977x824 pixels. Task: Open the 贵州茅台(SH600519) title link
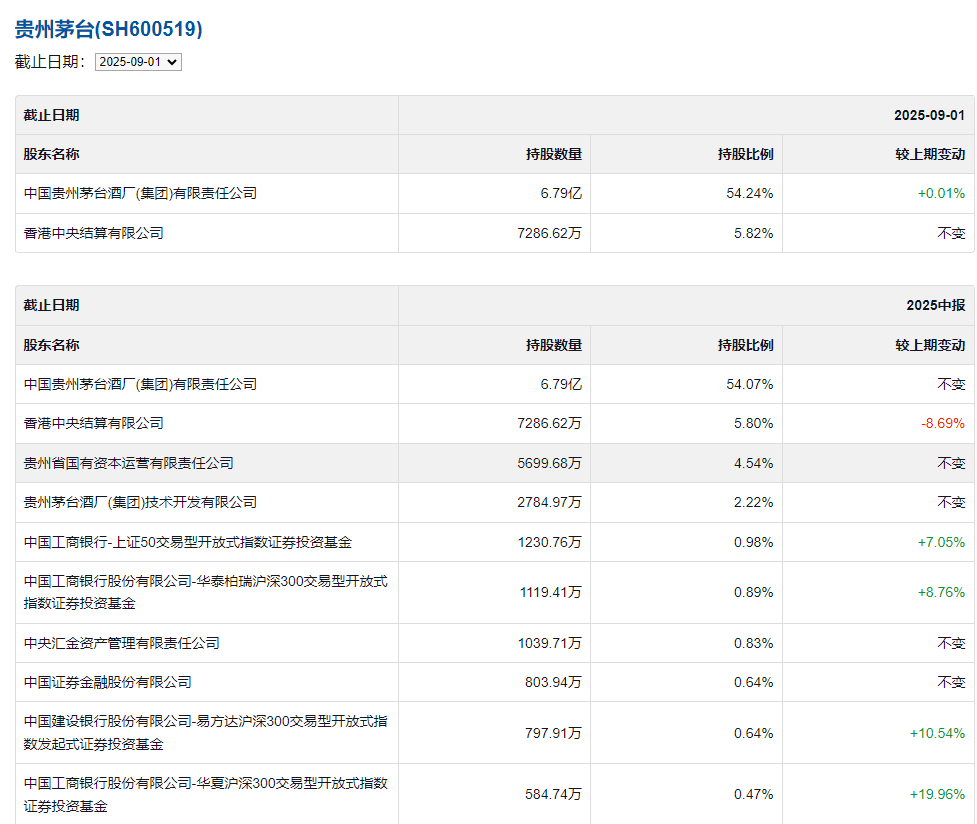point(108,29)
